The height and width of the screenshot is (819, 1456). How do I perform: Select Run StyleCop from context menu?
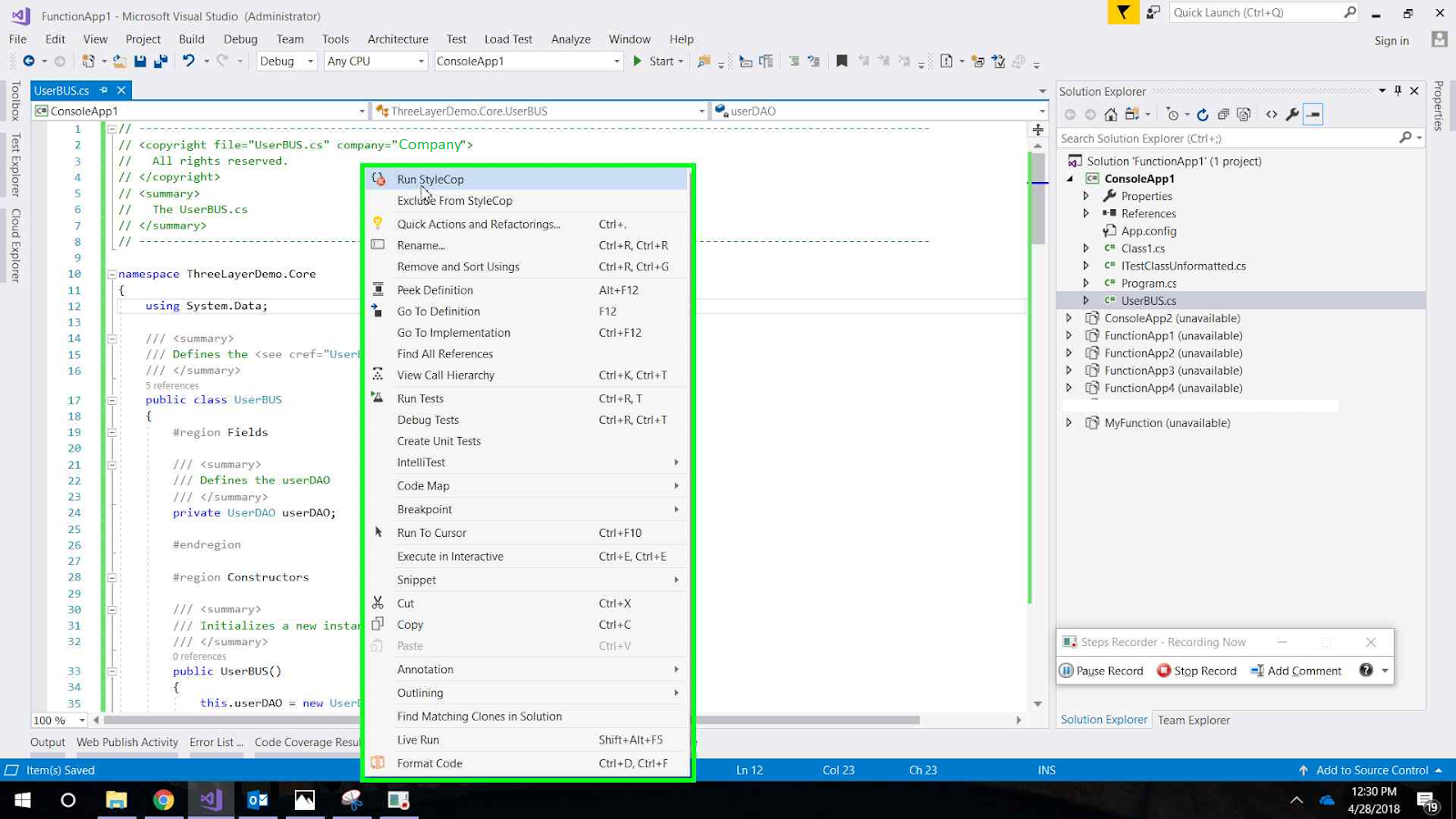pyautogui.click(x=430, y=179)
